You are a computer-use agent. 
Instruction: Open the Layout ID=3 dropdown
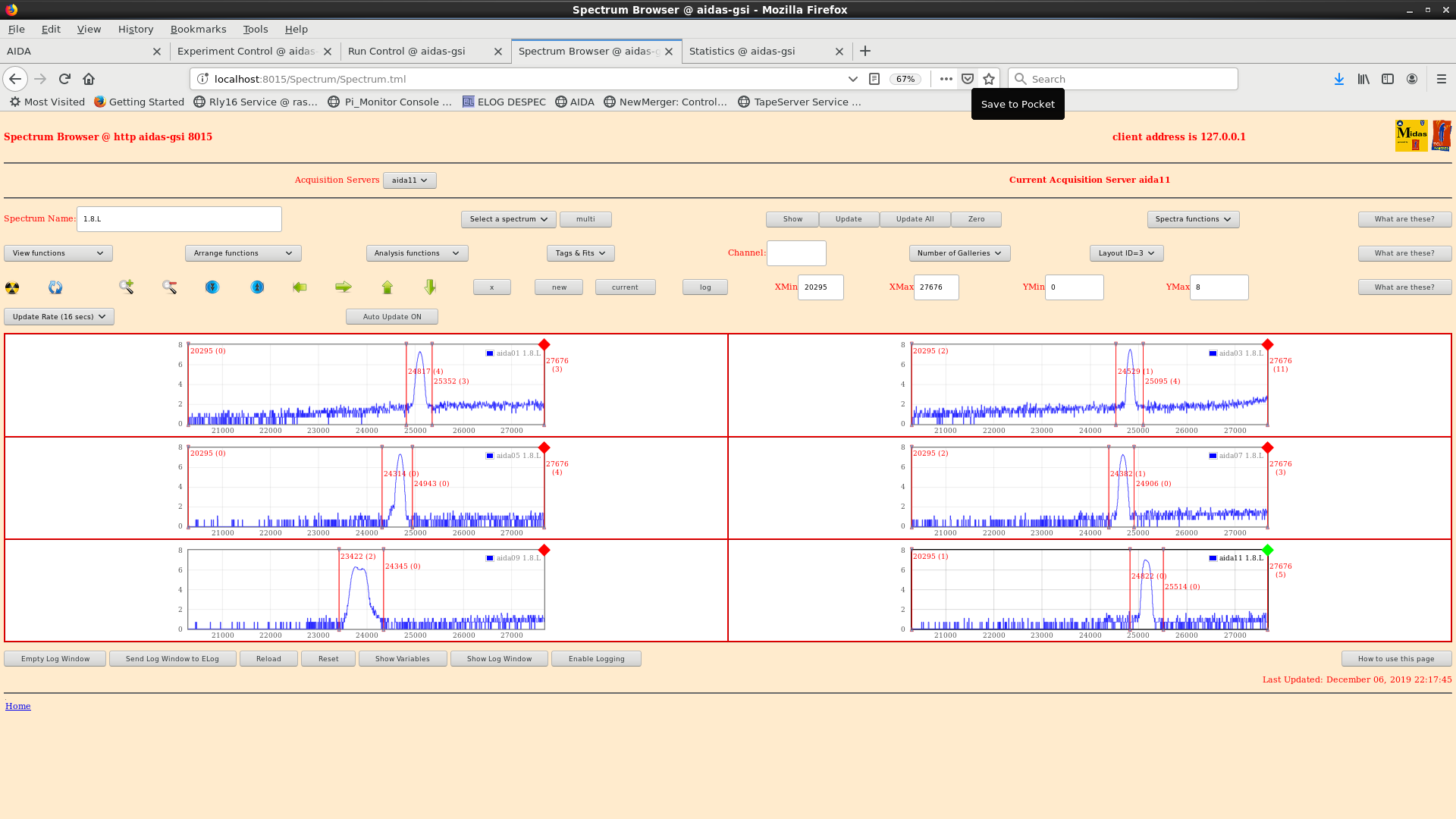click(x=1126, y=253)
